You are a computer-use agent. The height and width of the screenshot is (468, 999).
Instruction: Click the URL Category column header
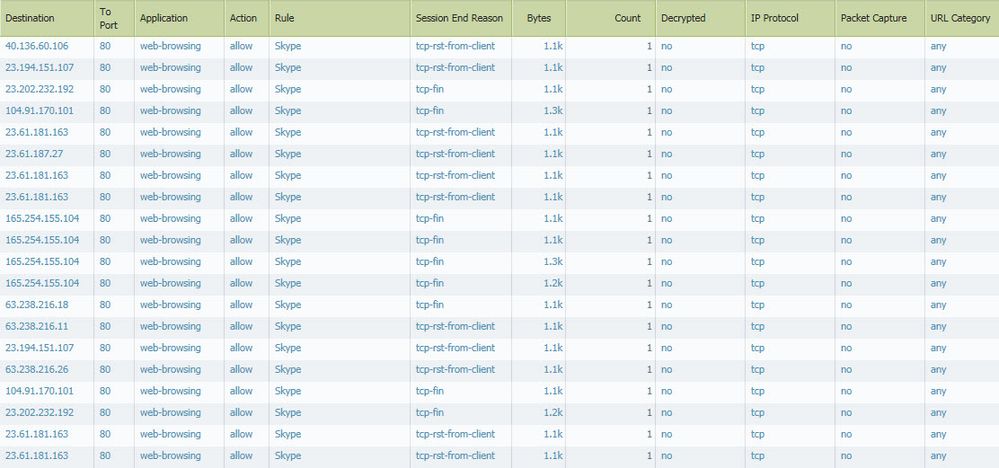coord(959,18)
